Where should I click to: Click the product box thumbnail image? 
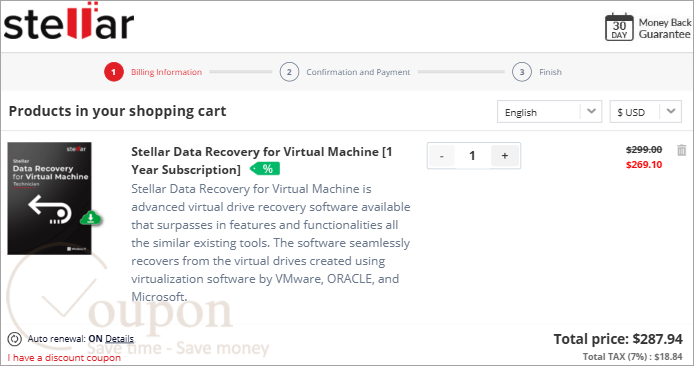coord(50,198)
